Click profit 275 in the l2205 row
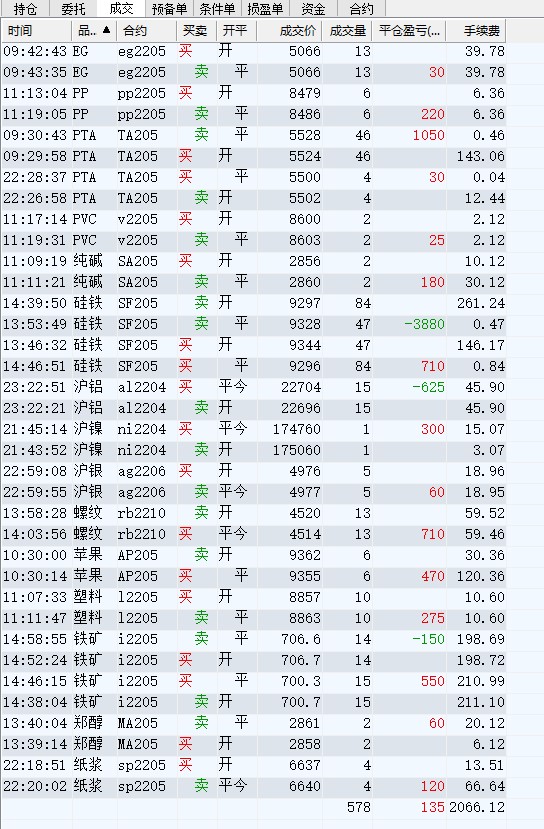544x829 pixels. [432, 618]
